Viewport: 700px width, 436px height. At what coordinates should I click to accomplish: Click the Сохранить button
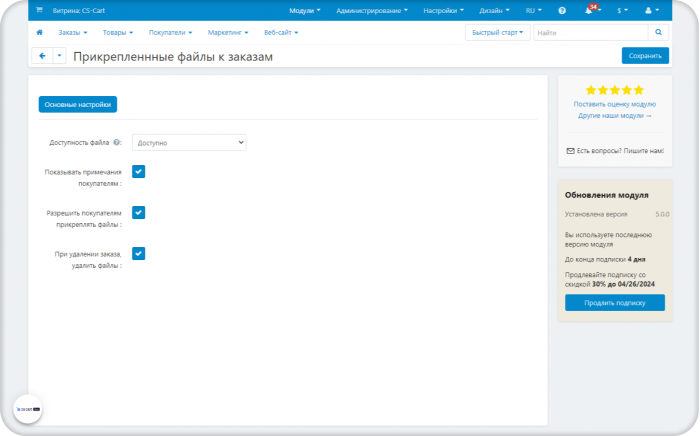(645, 56)
